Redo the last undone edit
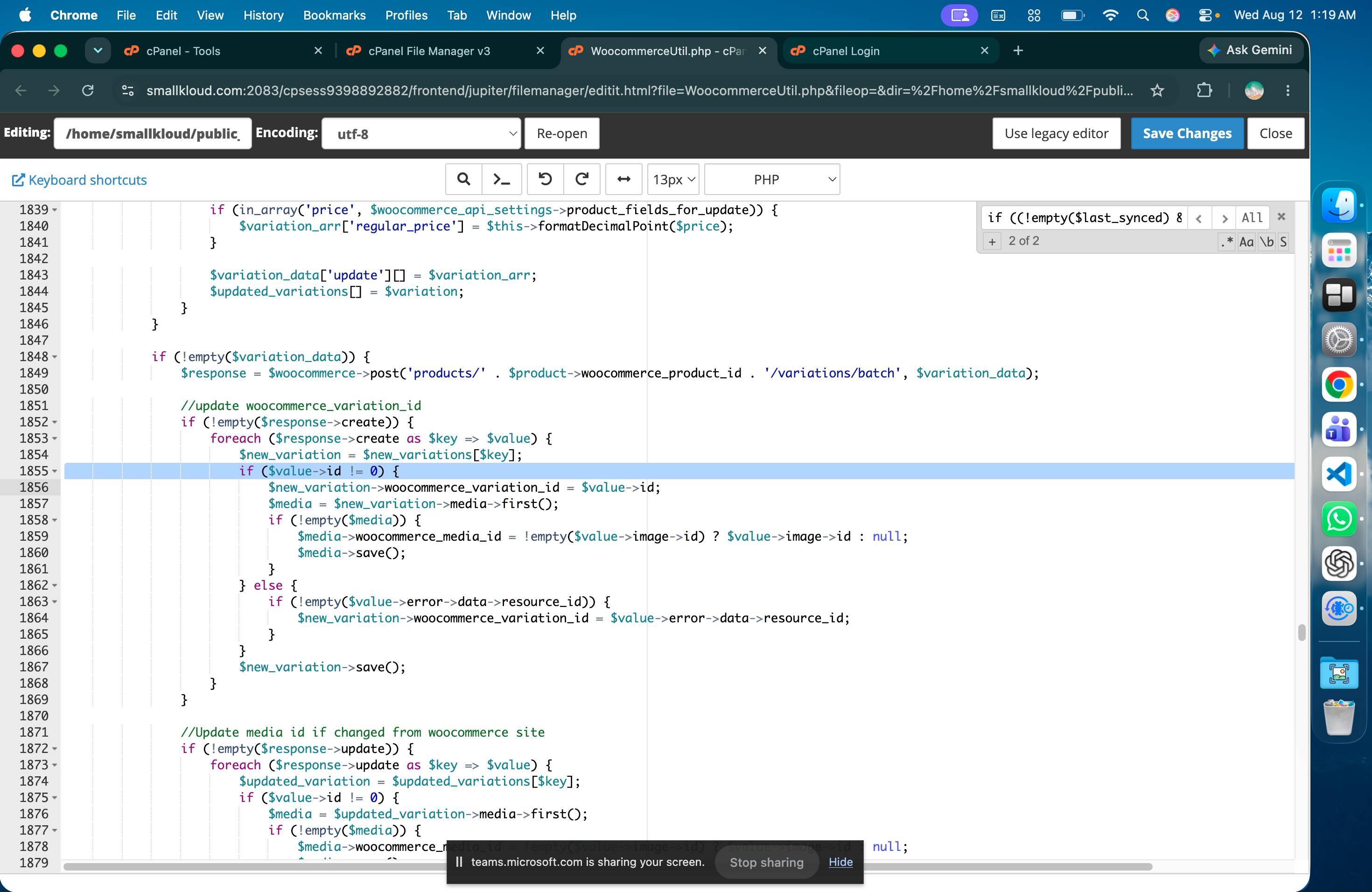Screen dimensions: 1372x892 (x=582, y=179)
